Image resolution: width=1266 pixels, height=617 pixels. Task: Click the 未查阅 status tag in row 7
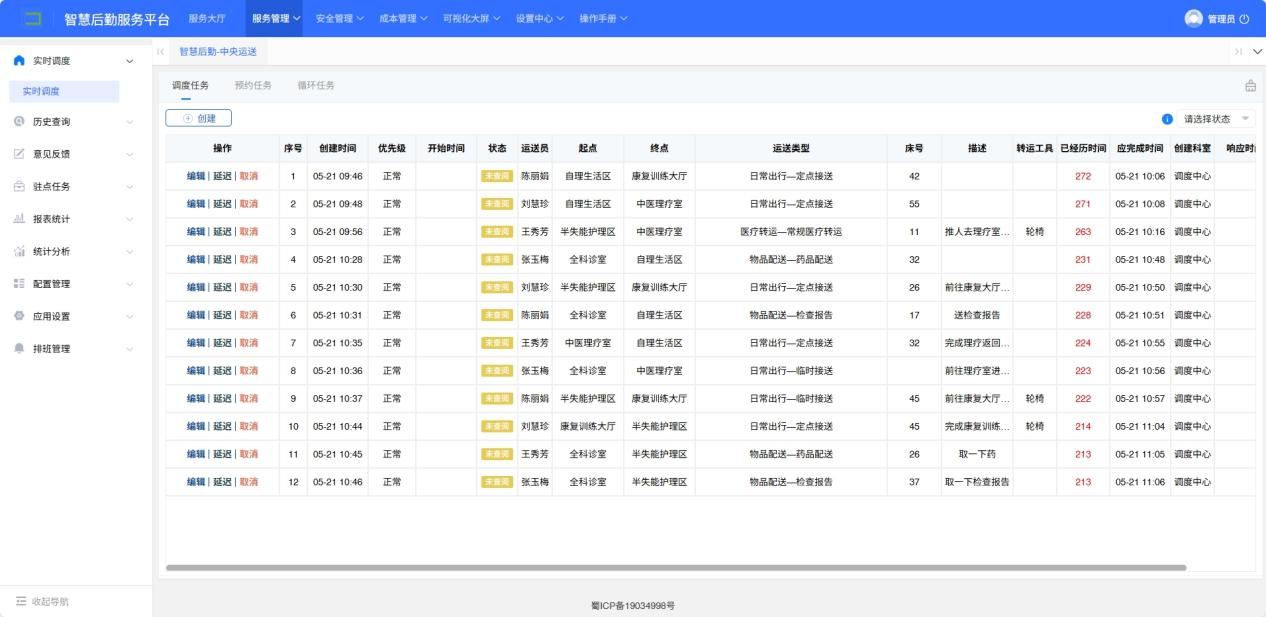click(x=497, y=343)
